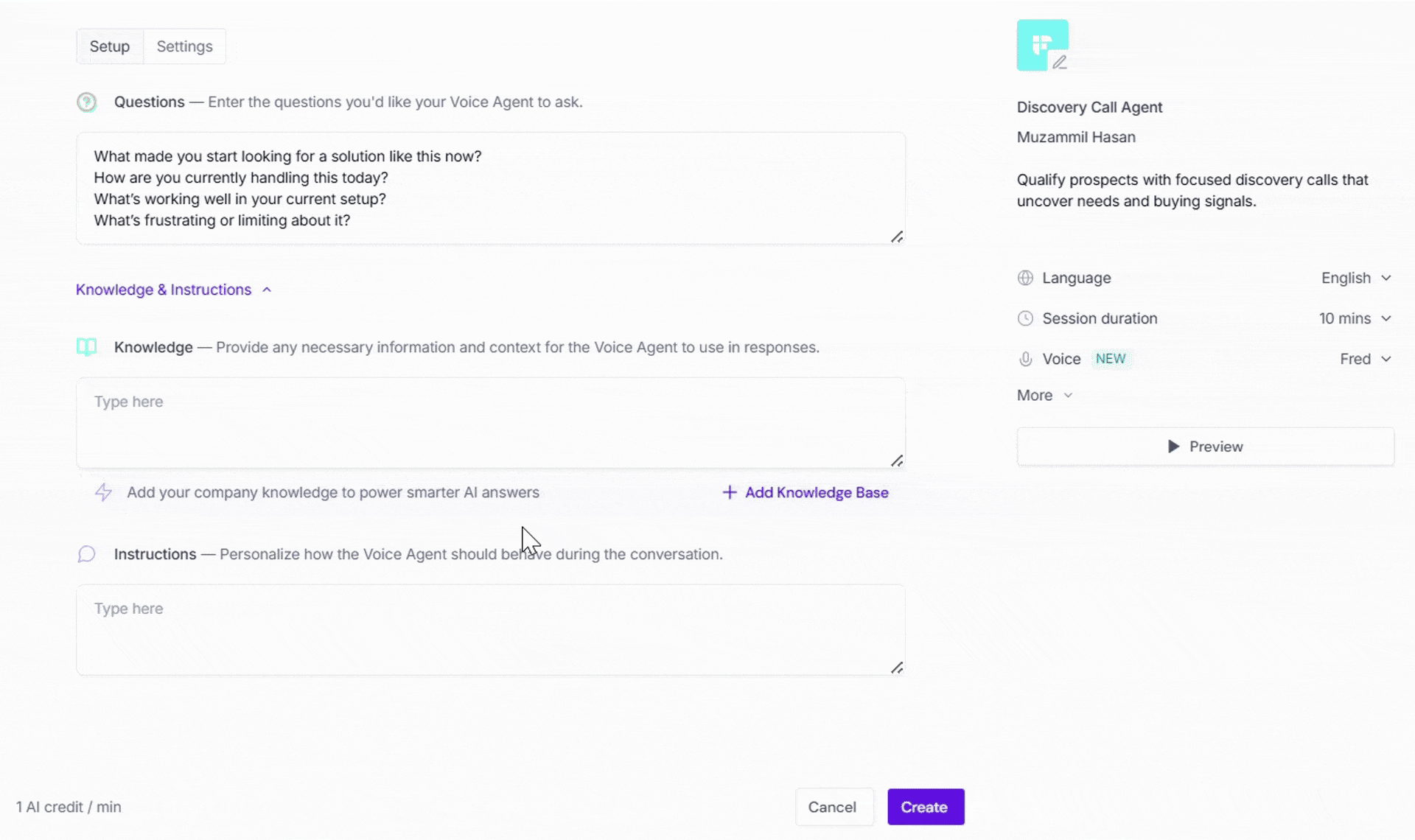1415x840 pixels.
Task: Click the plus icon beside Add Knowledge Base
Action: (730, 492)
